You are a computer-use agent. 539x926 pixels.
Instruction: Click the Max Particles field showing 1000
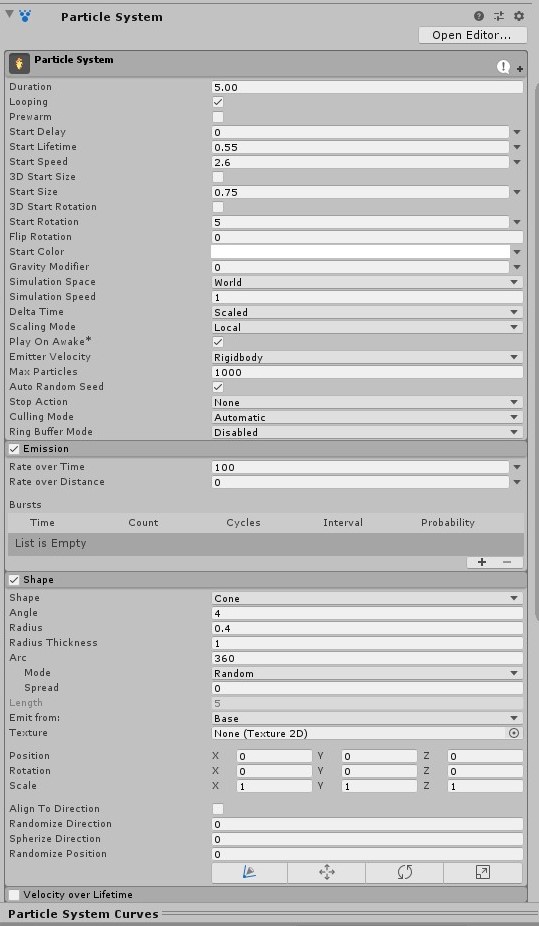(367, 372)
